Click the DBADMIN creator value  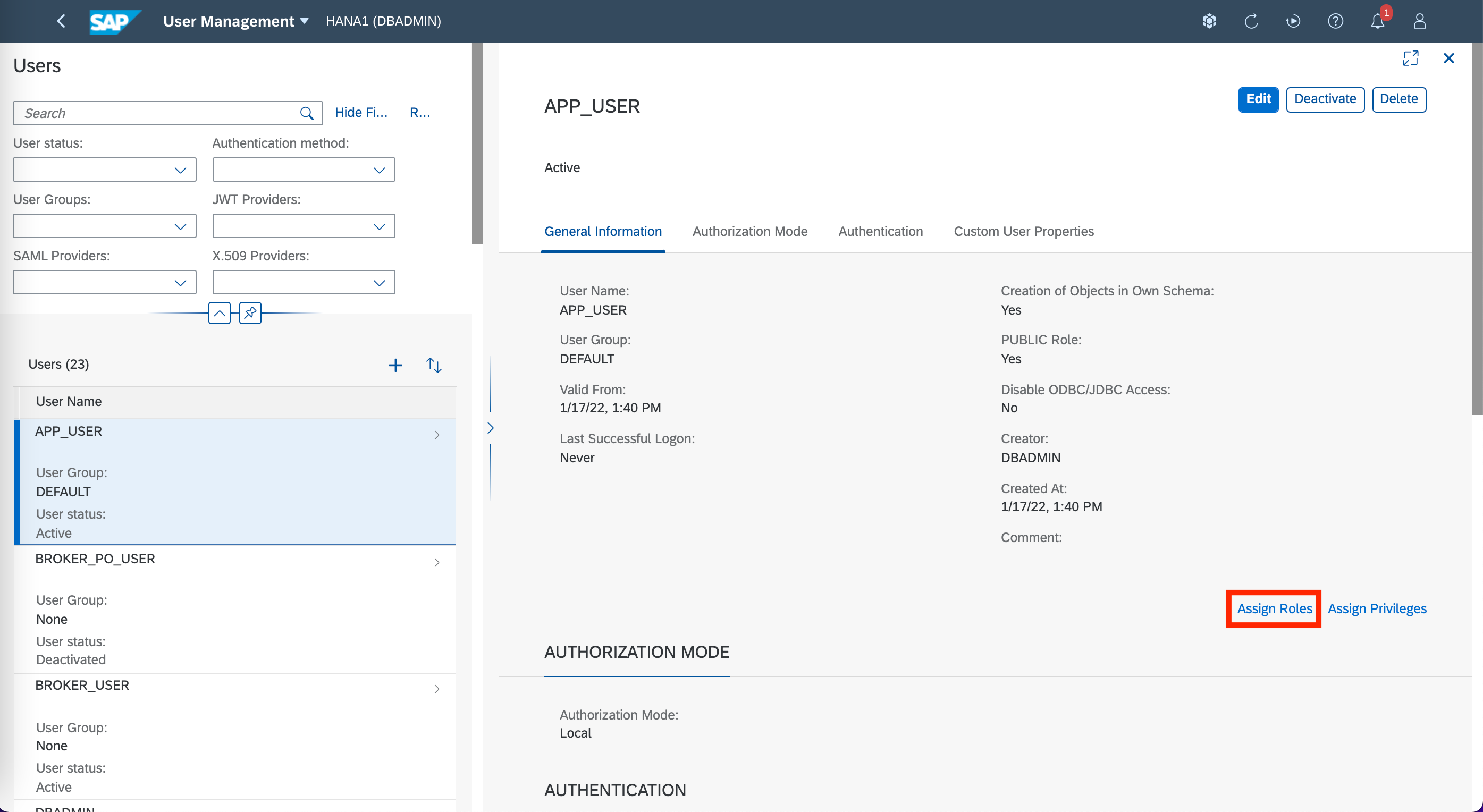1030,458
